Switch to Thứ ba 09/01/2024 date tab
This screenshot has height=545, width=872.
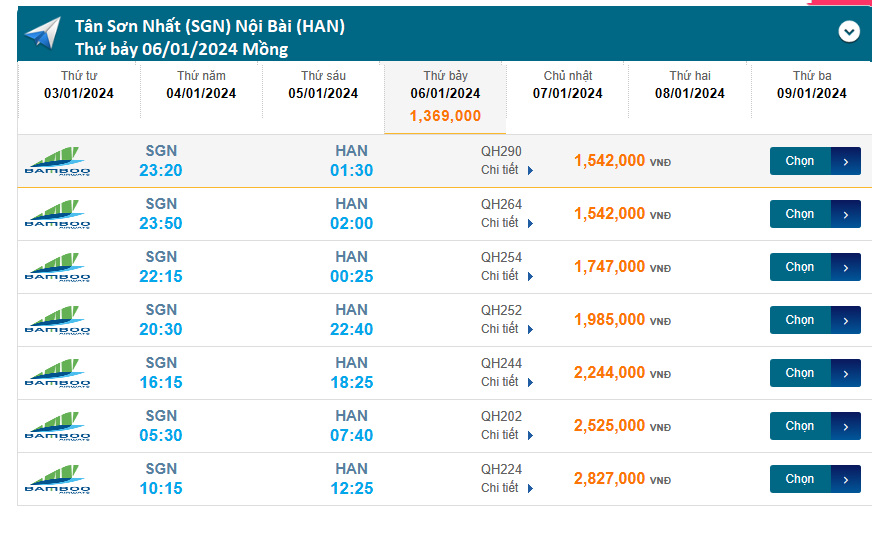tap(811, 85)
